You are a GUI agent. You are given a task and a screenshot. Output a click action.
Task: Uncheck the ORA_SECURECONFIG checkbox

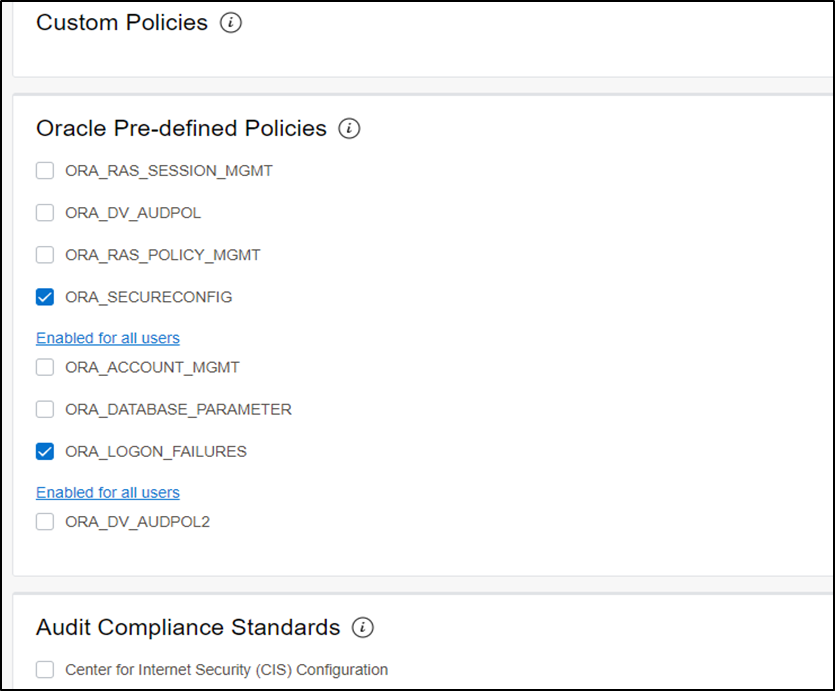pyautogui.click(x=45, y=297)
